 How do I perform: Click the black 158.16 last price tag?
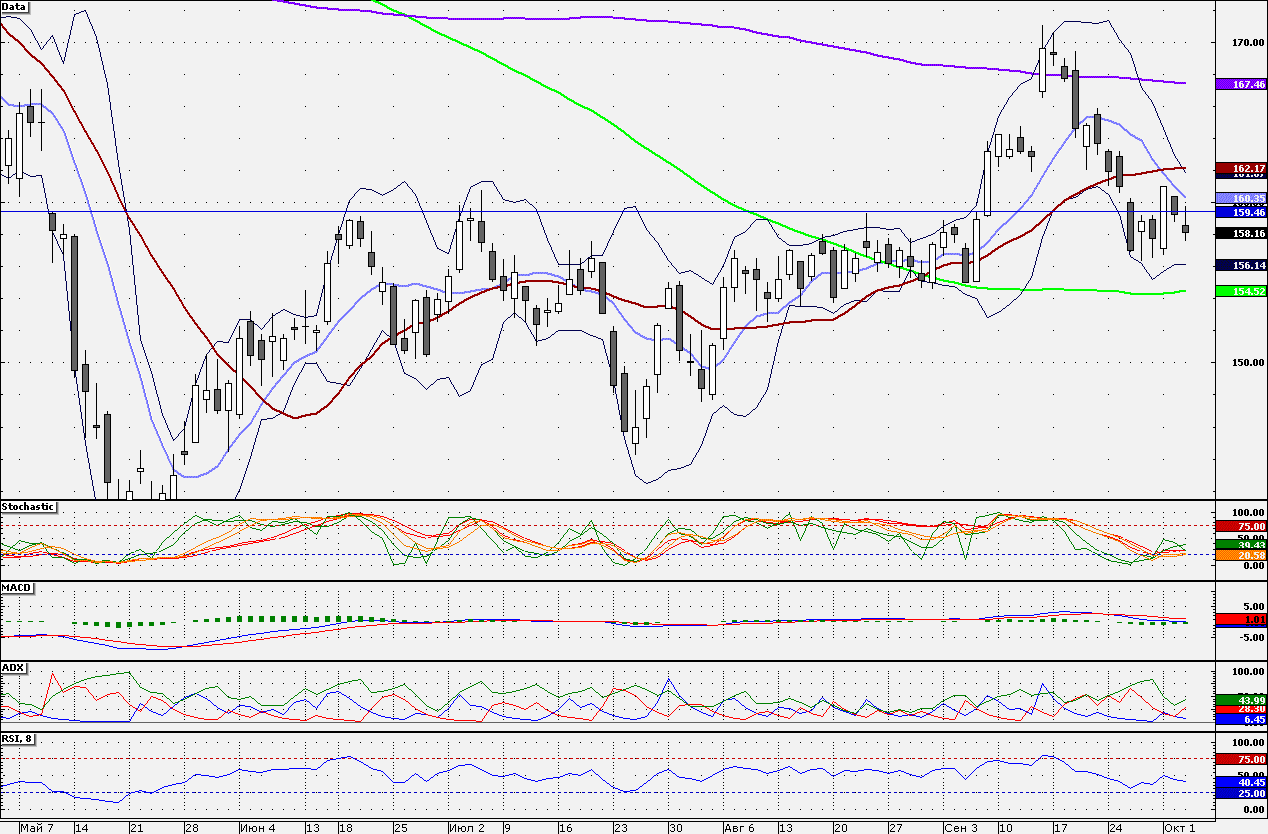tap(1240, 233)
